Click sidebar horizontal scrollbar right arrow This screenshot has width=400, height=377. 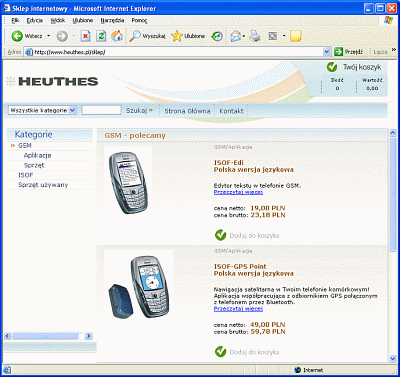coord(88,336)
